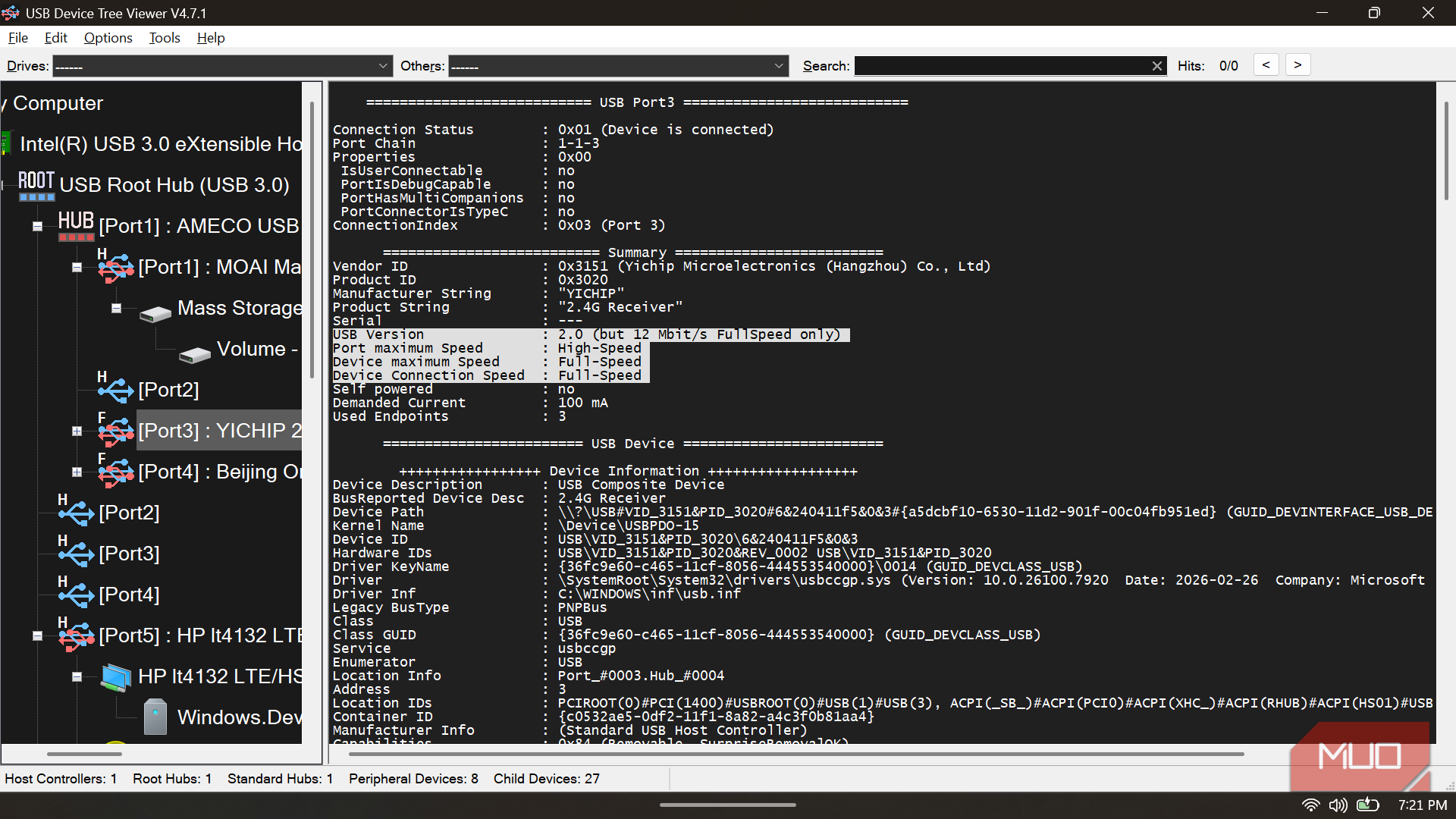Viewport: 1456px width, 819px height.
Task: Click the HP lt4132 LTE/HS network adapter icon
Action: pos(116,677)
